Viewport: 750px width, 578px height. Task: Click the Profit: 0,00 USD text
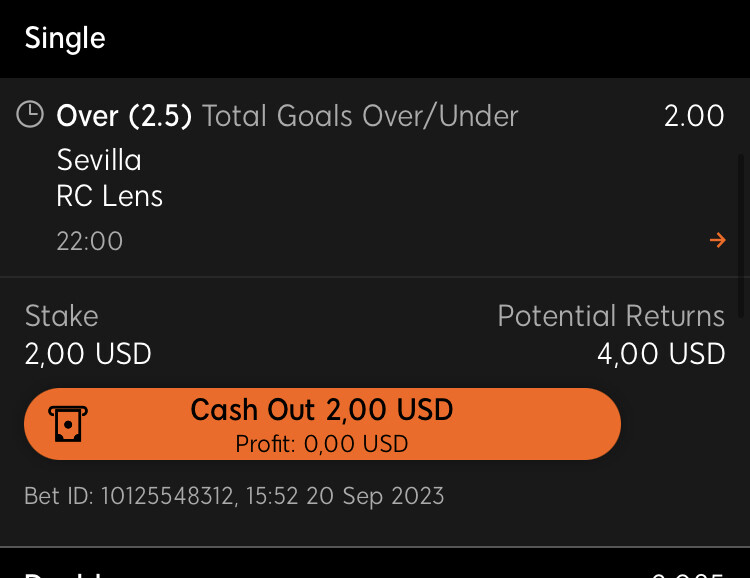(x=322, y=444)
